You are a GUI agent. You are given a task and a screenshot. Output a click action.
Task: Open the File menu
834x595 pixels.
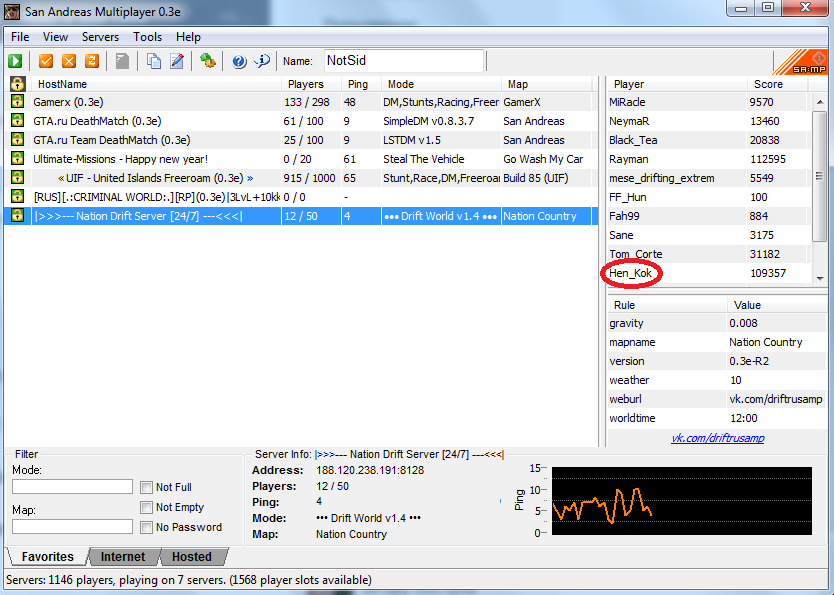point(20,37)
